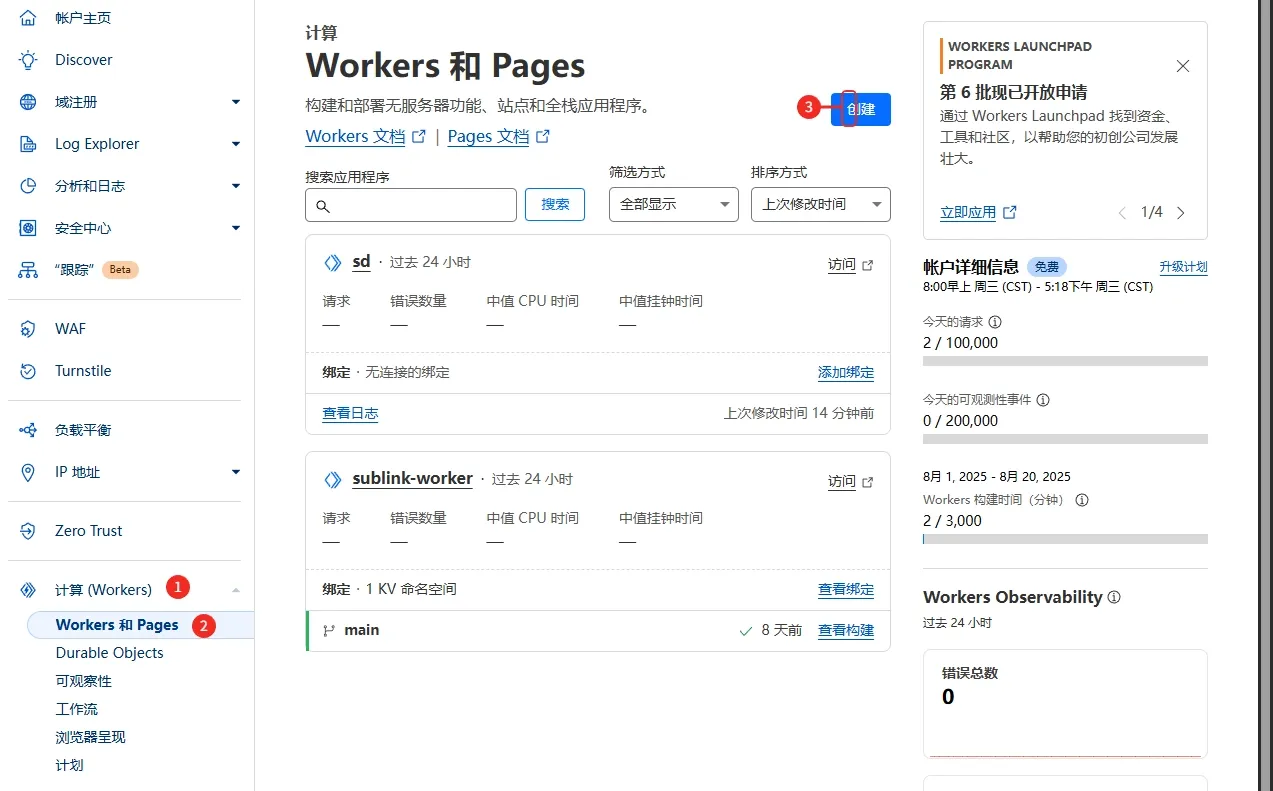Click 访问 link for sd worker

tap(851, 265)
